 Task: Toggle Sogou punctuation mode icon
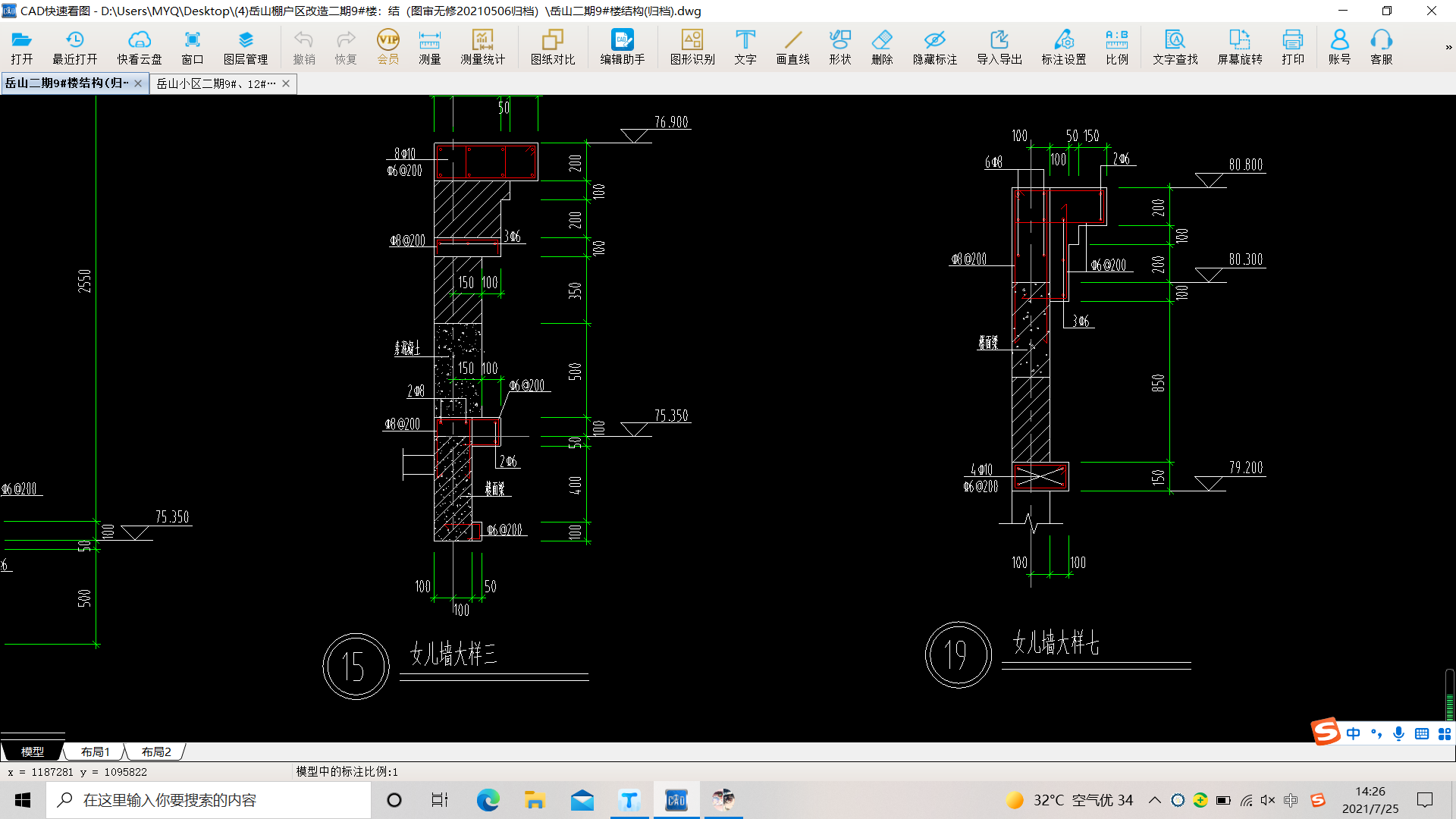tap(1376, 733)
